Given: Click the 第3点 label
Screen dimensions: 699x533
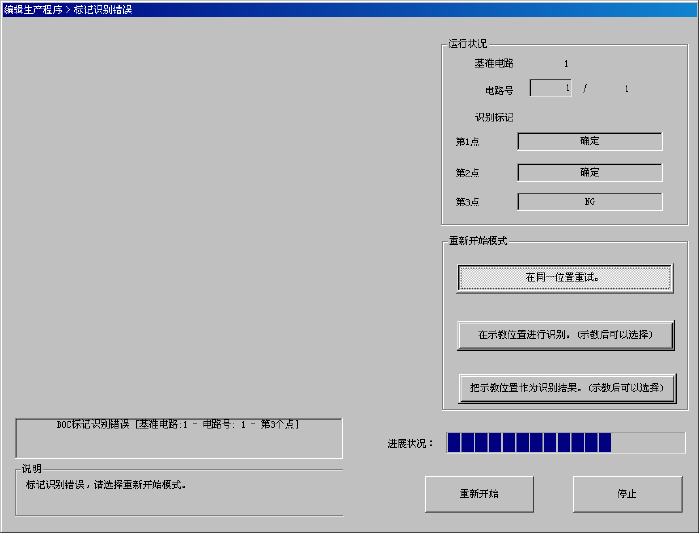Looking at the screenshot, I should pos(467,202).
